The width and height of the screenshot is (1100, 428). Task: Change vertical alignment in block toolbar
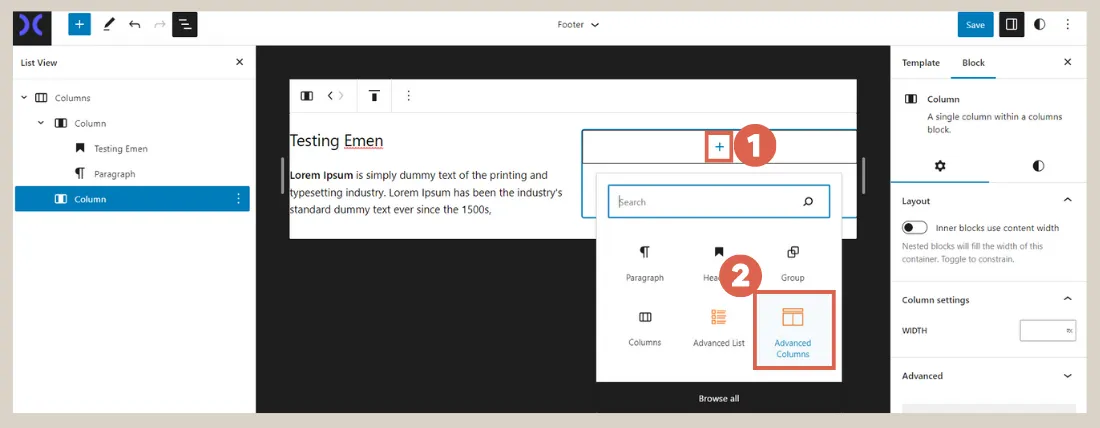point(375,96)
